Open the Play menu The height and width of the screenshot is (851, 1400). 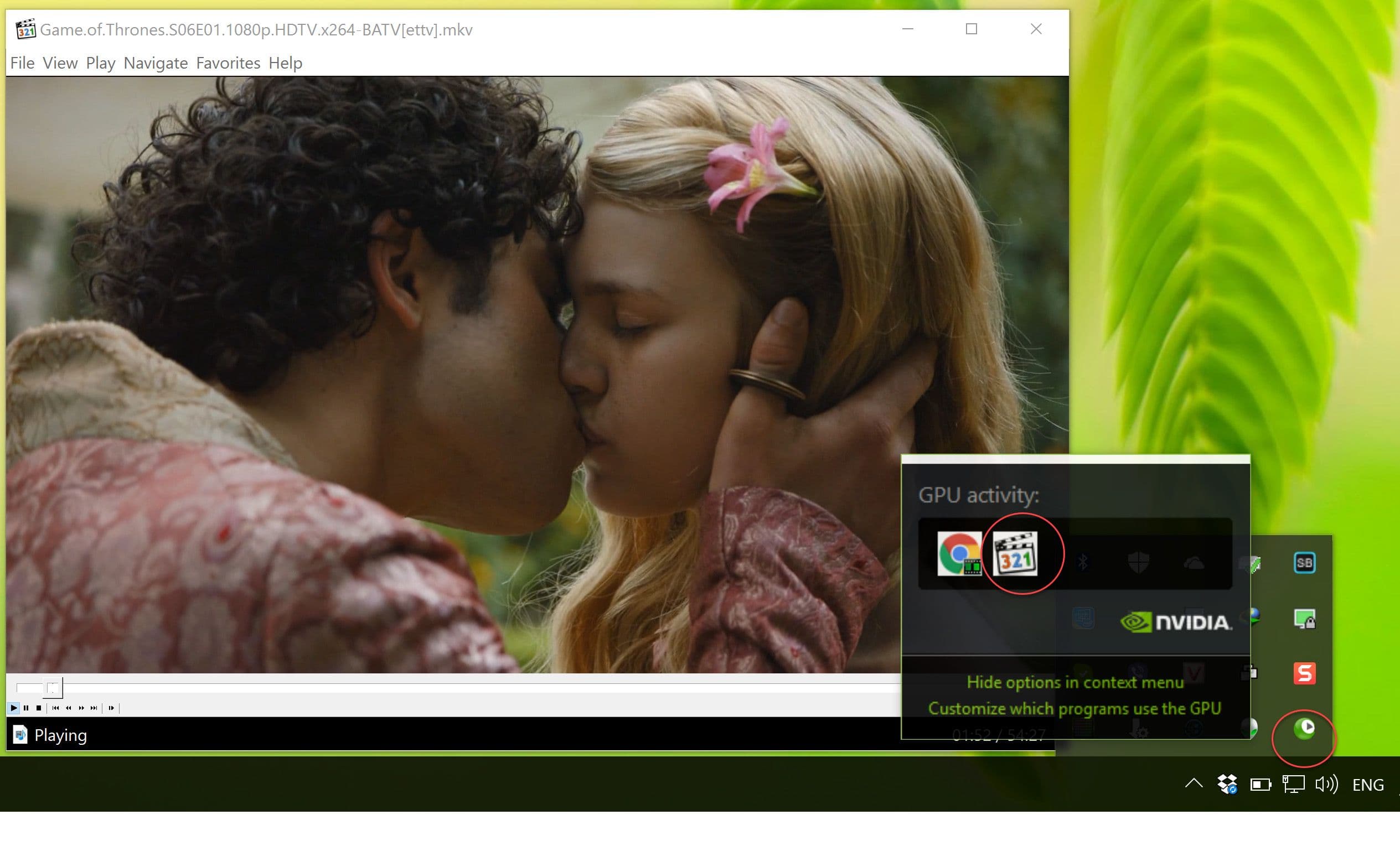(101, 63)
